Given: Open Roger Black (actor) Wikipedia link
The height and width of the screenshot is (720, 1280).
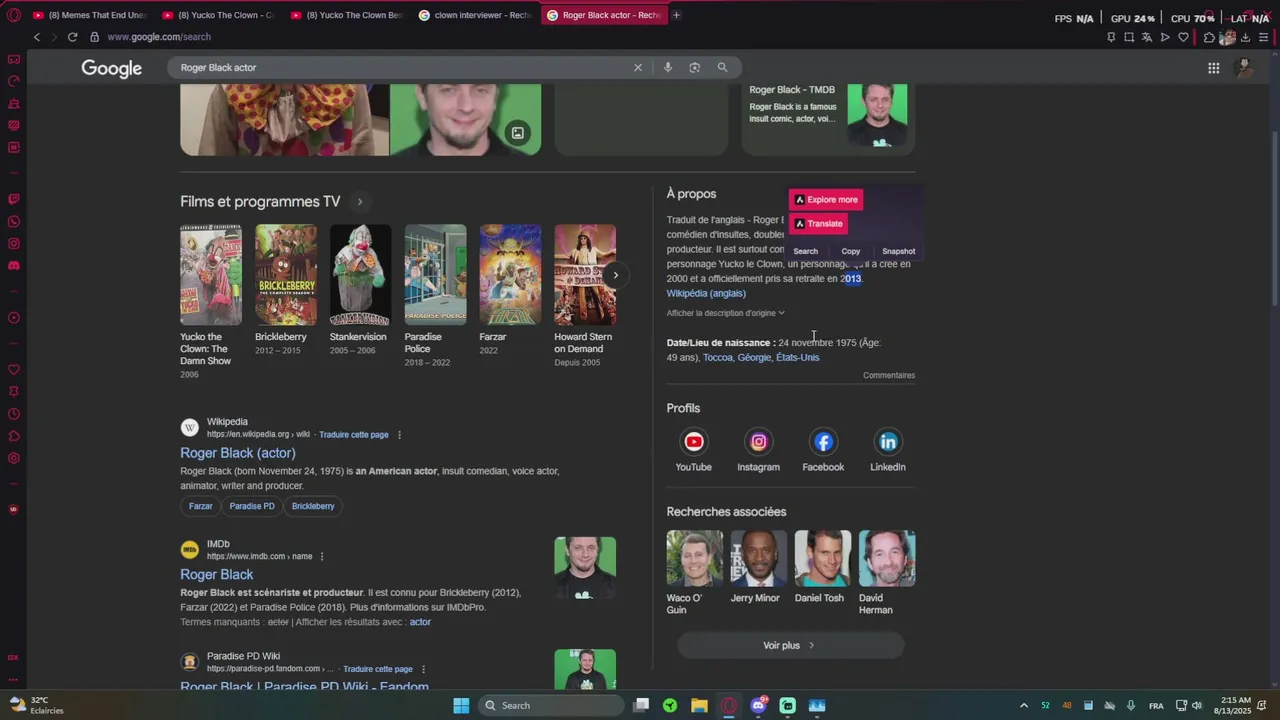Looking at the screenshot, I should (x=238, y=453).
